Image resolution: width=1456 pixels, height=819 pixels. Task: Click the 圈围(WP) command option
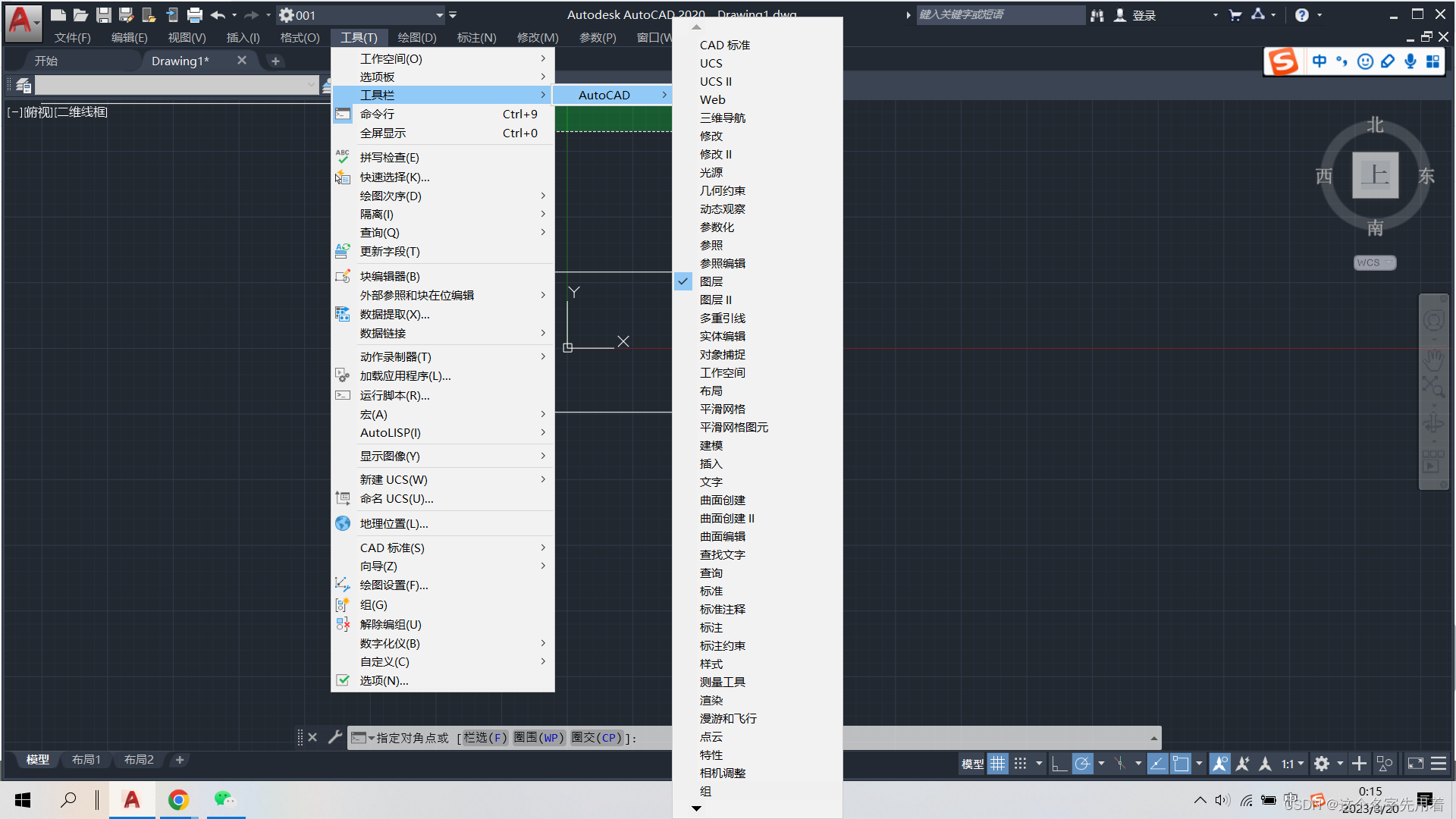539,737
